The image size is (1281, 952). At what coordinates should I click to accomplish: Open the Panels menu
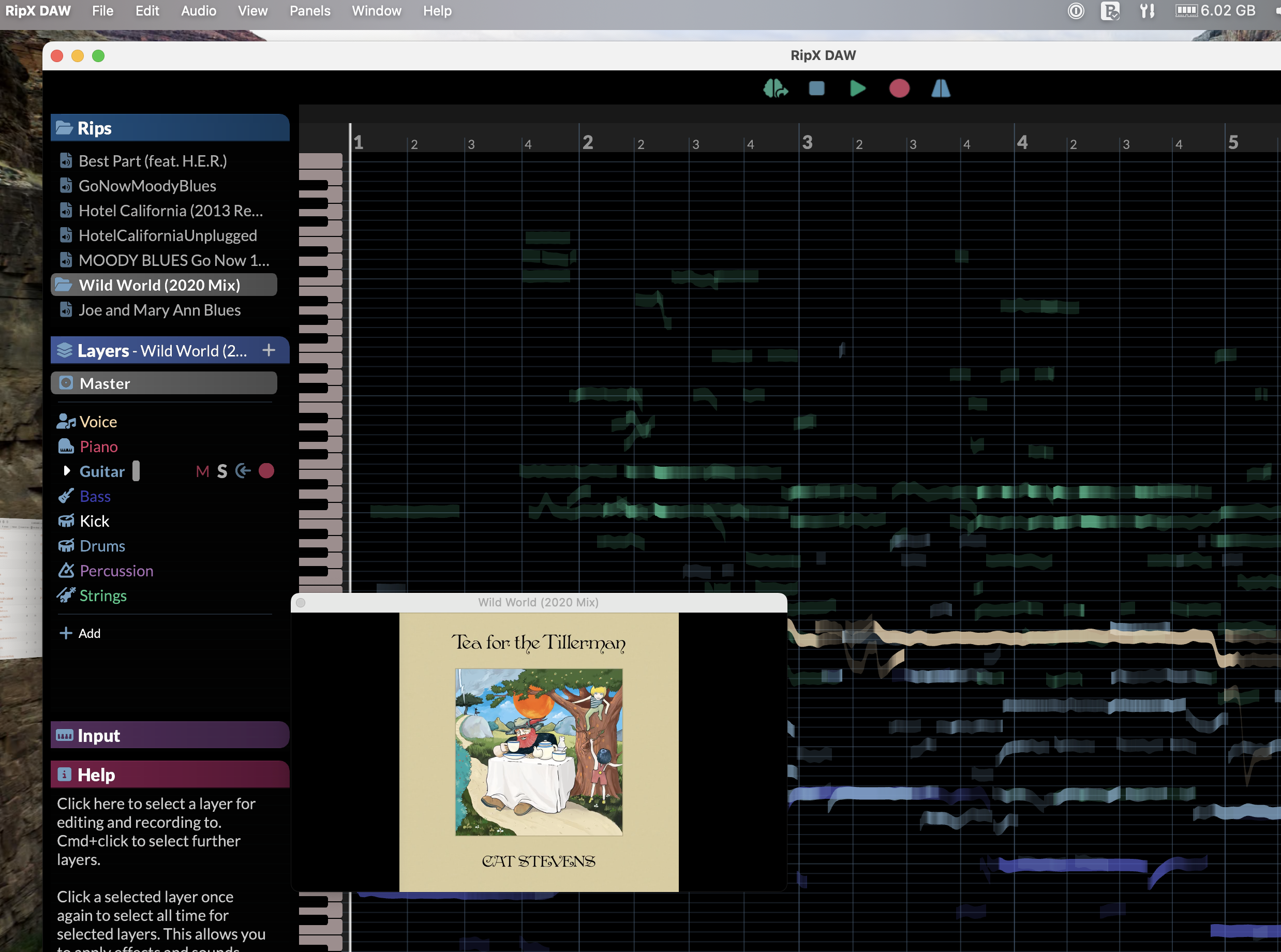click(309, 10)
